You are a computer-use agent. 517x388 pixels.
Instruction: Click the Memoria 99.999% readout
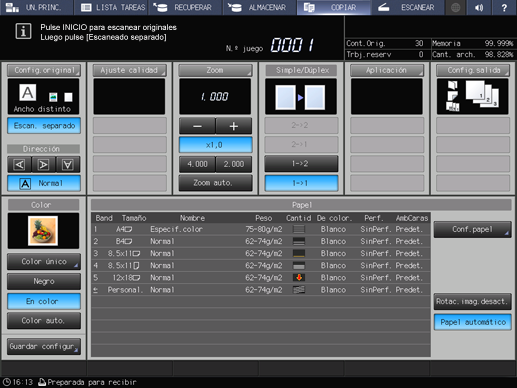tap(472, 43)
